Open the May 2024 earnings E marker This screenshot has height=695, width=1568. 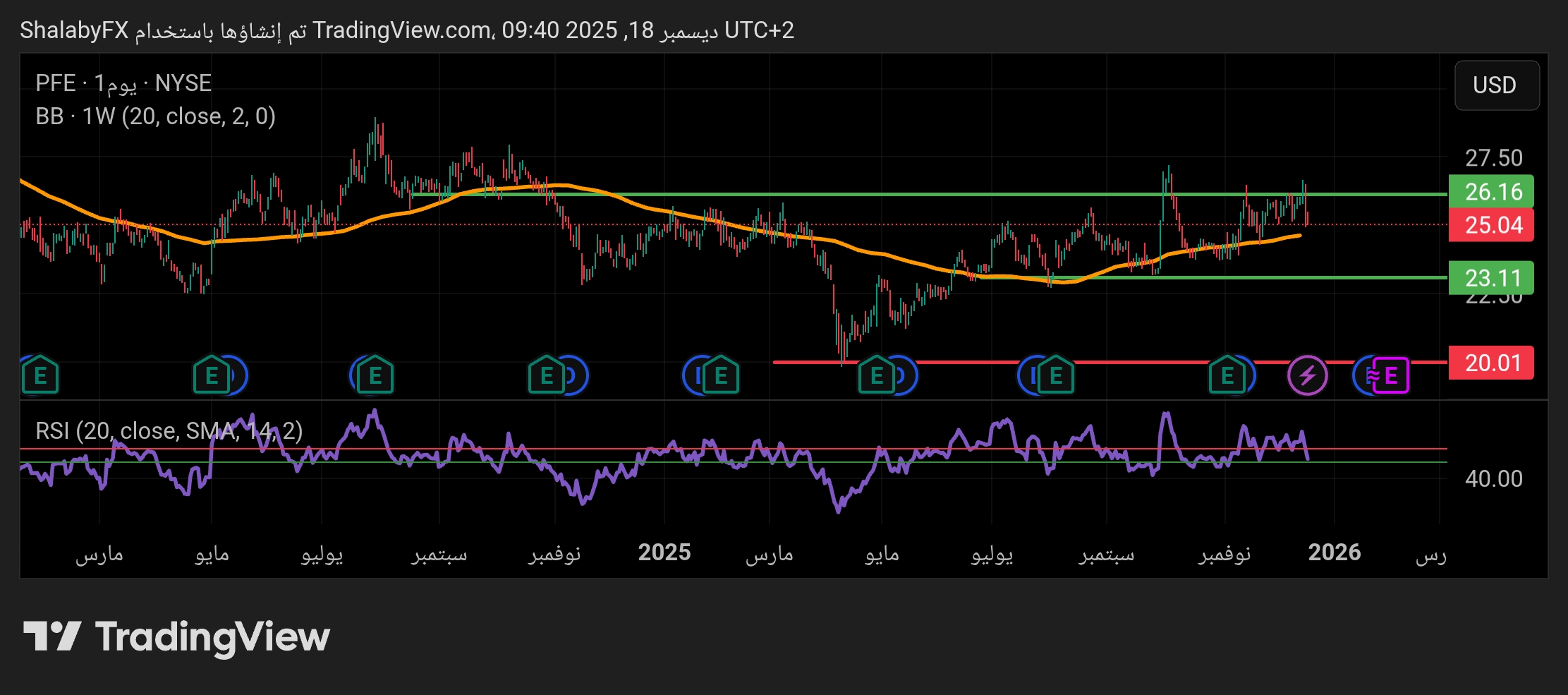211,375
